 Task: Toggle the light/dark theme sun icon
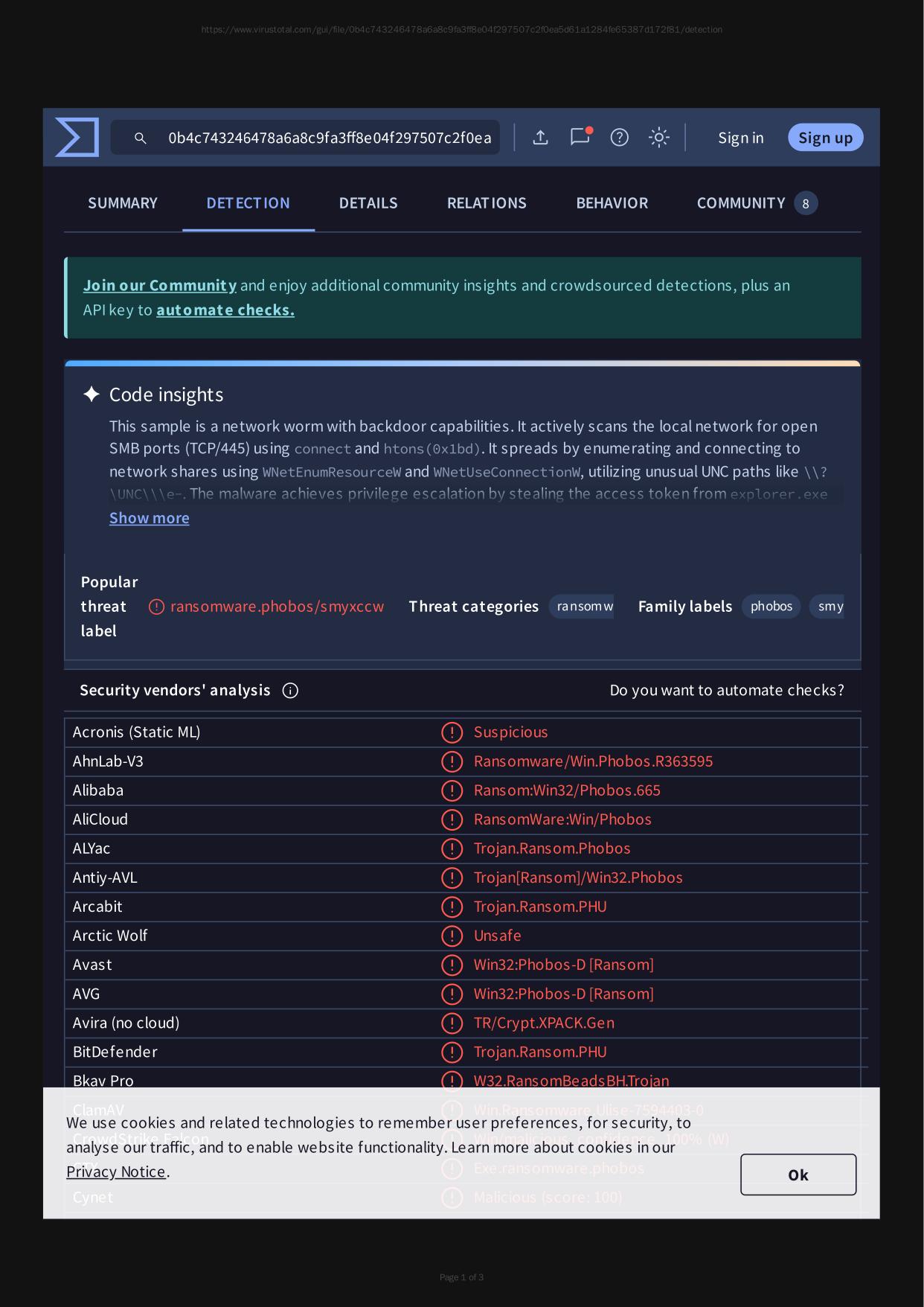pos(658,138)
